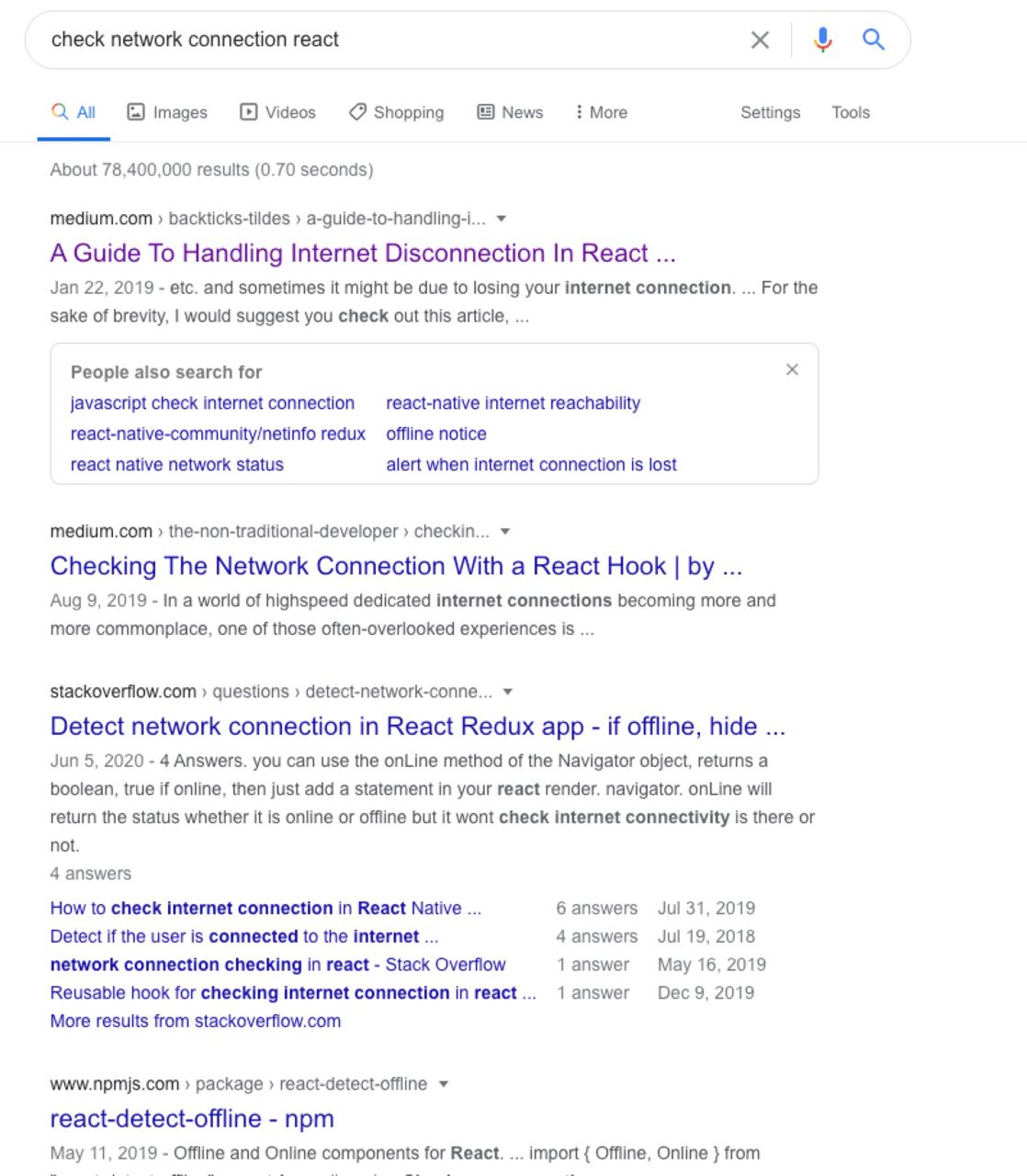Image resolution: width=1027 pixels, height=1176 pixels.
Task: Click the People also search for heading
Action: click(166, 372)
